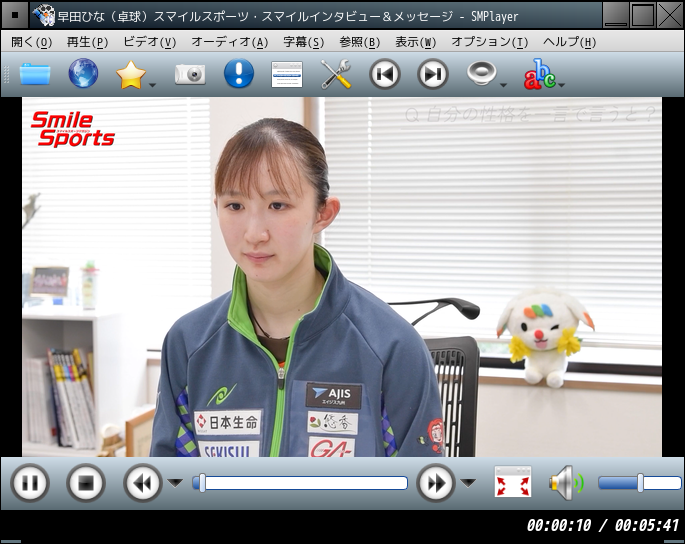Take a screenshot with the camera icon
Image resolution: width=685 pixels, height=544 pixels.
tap(190, 74)
